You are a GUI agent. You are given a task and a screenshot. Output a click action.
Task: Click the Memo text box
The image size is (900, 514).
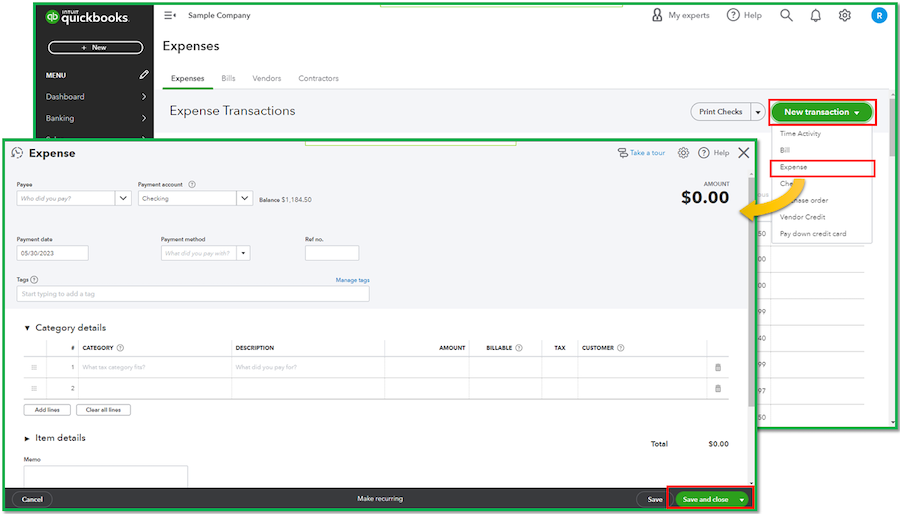click(106, 477)
